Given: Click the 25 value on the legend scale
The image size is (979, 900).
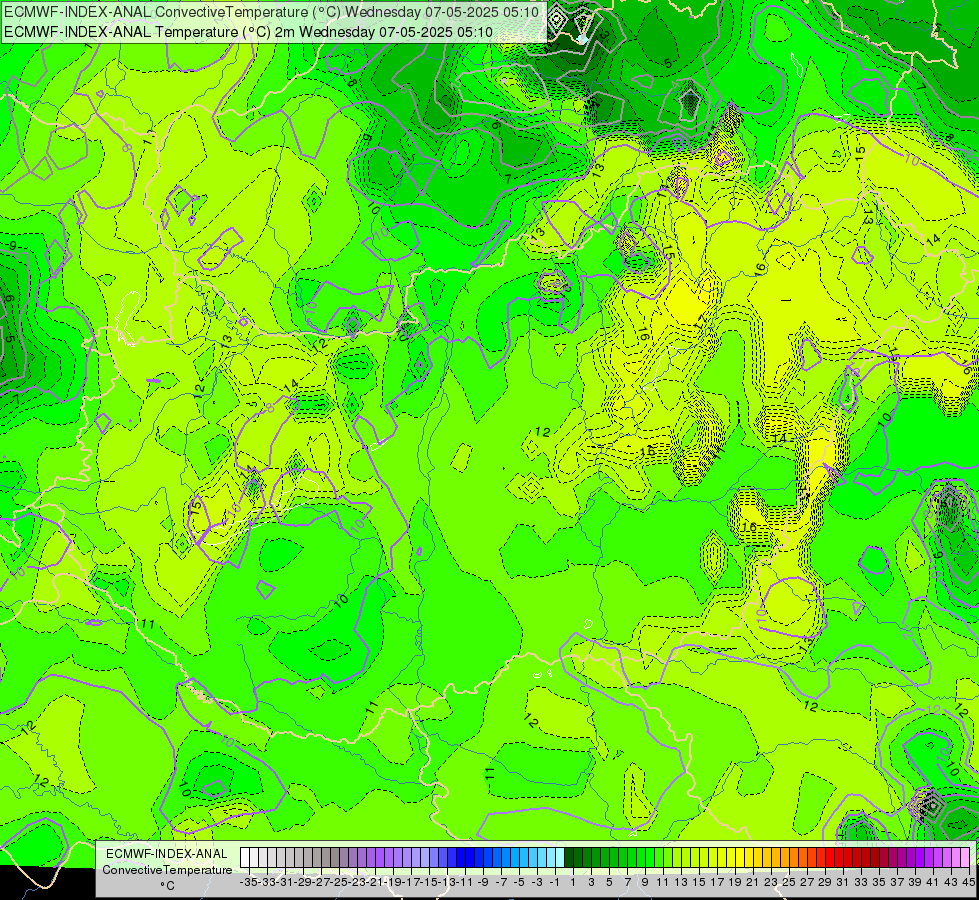Looking at the screenshot, I should [789, 883].
